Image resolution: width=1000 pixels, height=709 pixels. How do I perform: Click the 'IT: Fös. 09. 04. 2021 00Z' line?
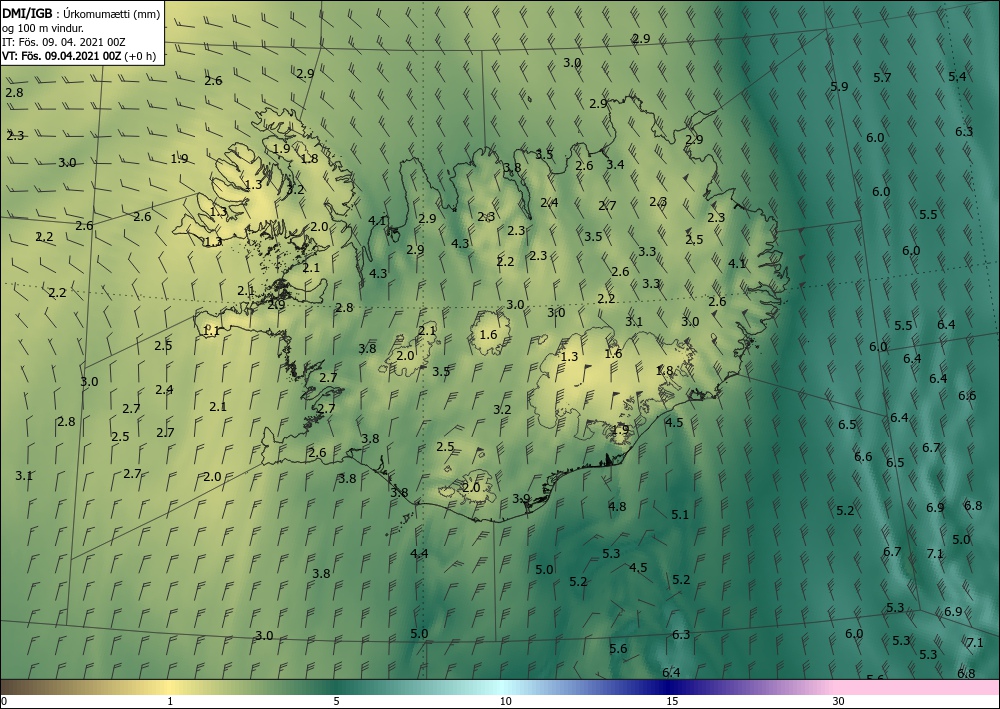[x=64, y=42]
